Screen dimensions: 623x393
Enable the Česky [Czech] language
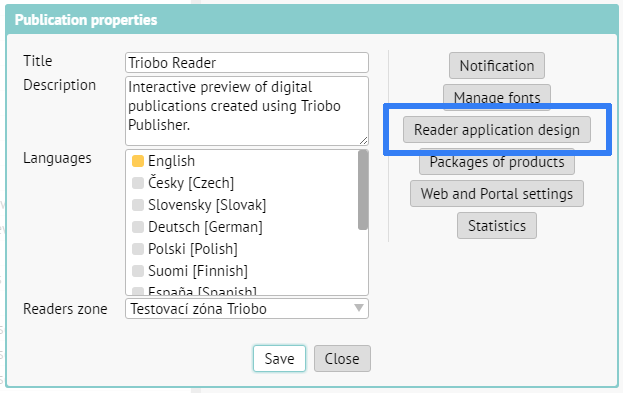click(x=138, y=183)
